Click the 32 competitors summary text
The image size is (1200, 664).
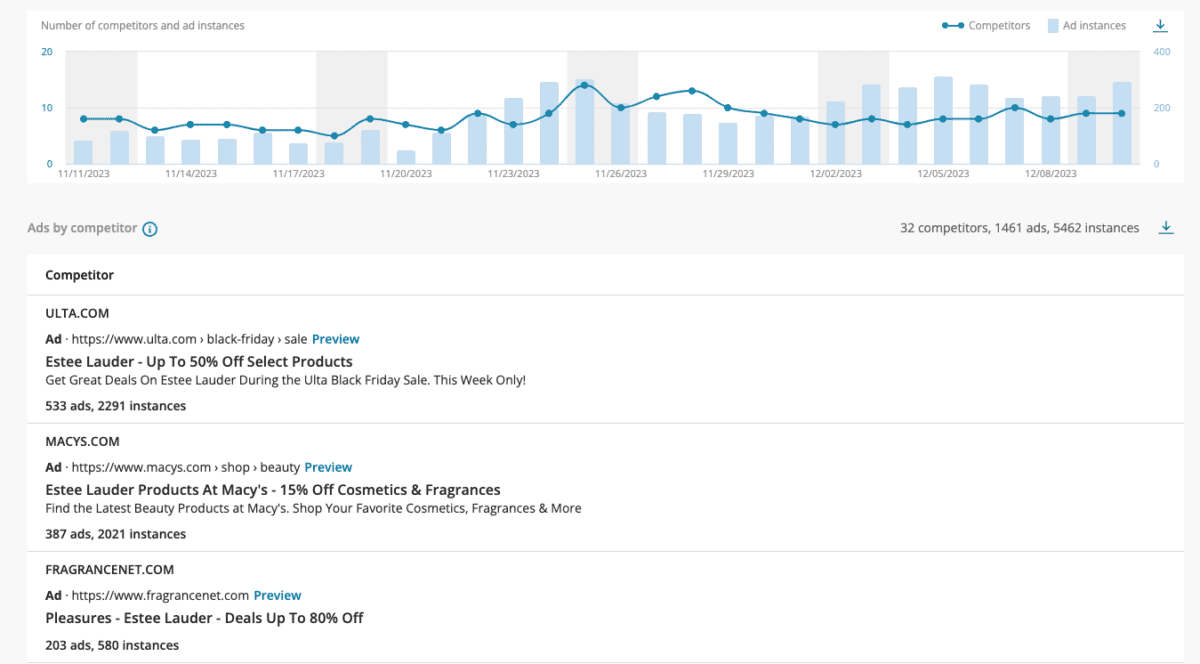1019,228
